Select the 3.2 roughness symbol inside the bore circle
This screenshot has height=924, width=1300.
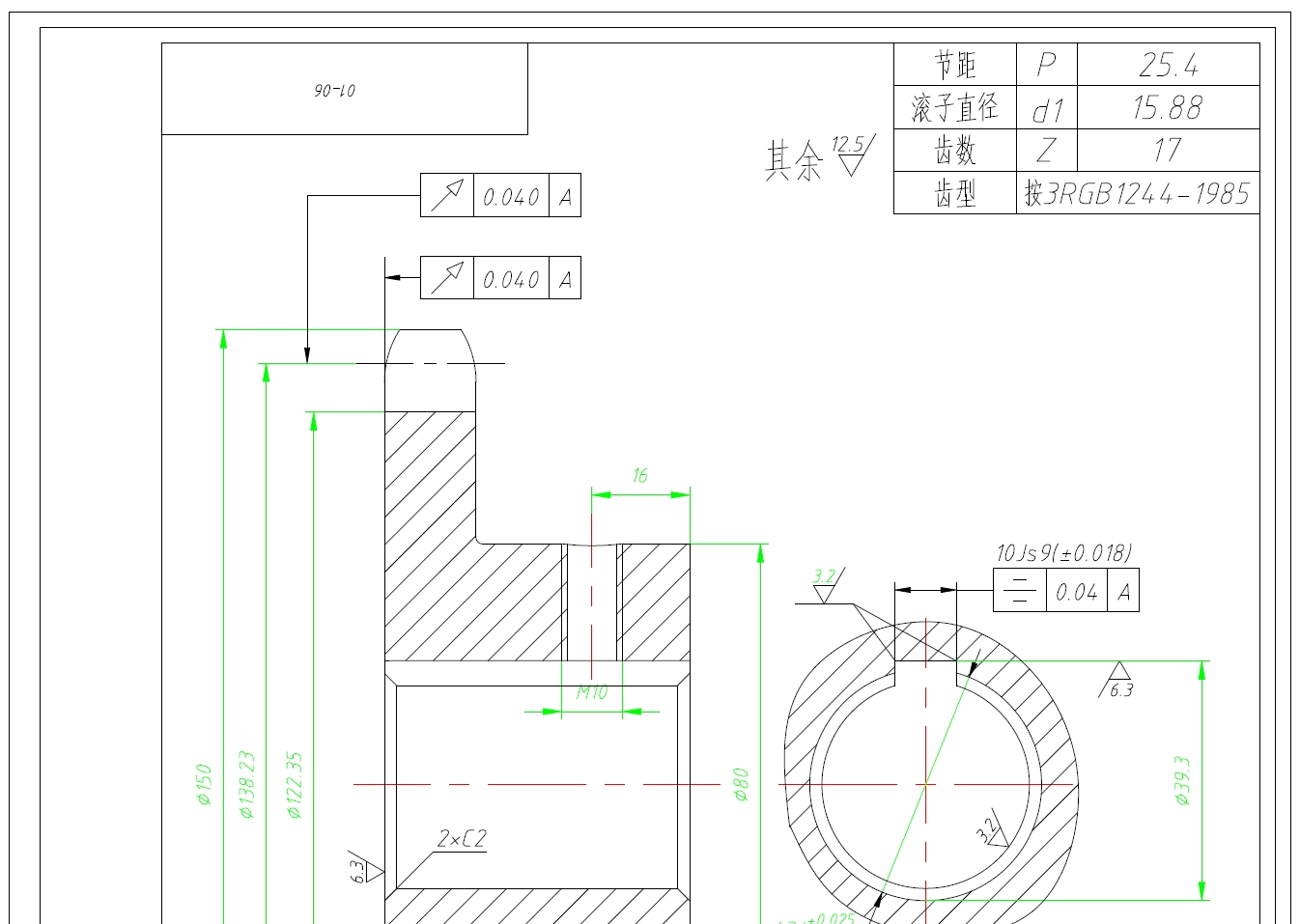[992, 828]
